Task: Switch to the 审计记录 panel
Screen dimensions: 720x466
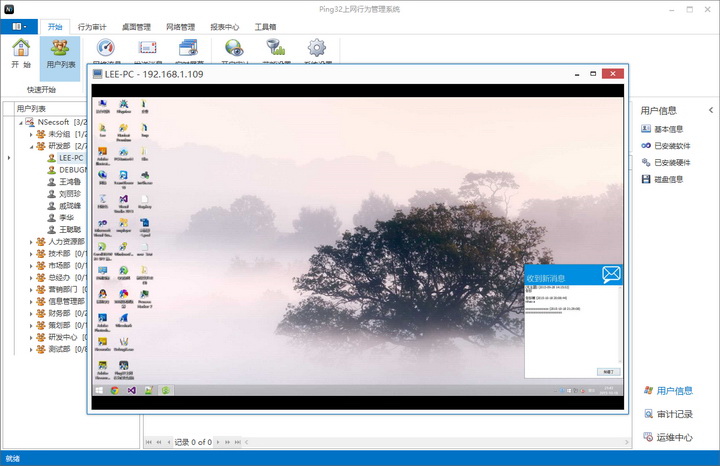Action: pyautogui.click(x=668, y=414)
